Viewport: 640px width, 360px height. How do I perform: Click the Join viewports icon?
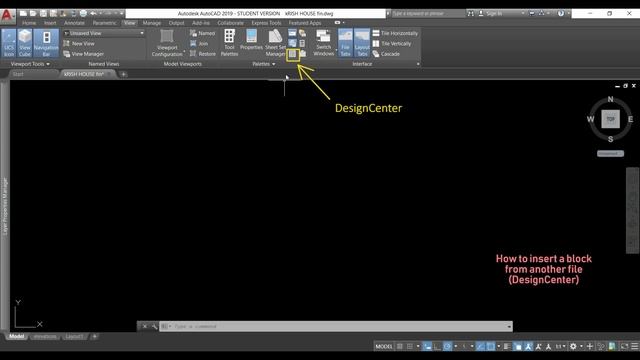193,43
